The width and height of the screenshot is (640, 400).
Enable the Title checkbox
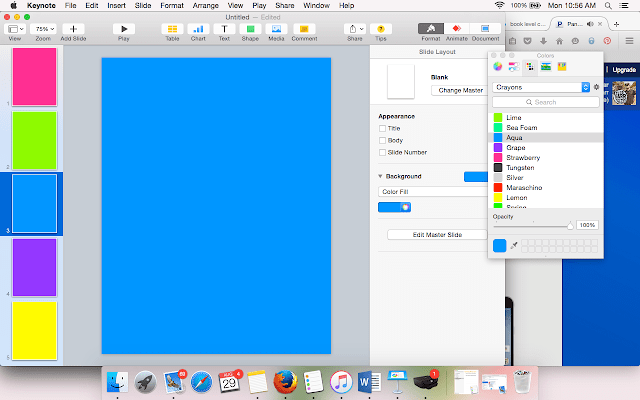(x=382, y=128)
